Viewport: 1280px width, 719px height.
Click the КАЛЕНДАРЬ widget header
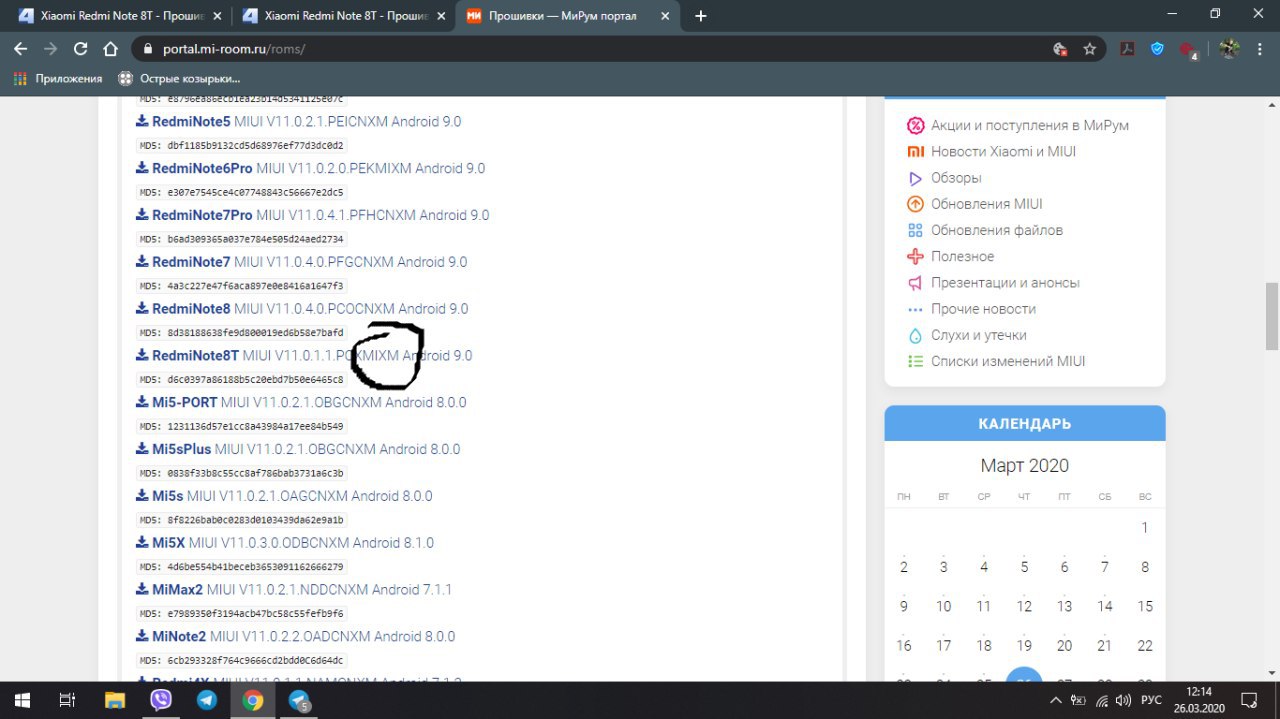1025,424
